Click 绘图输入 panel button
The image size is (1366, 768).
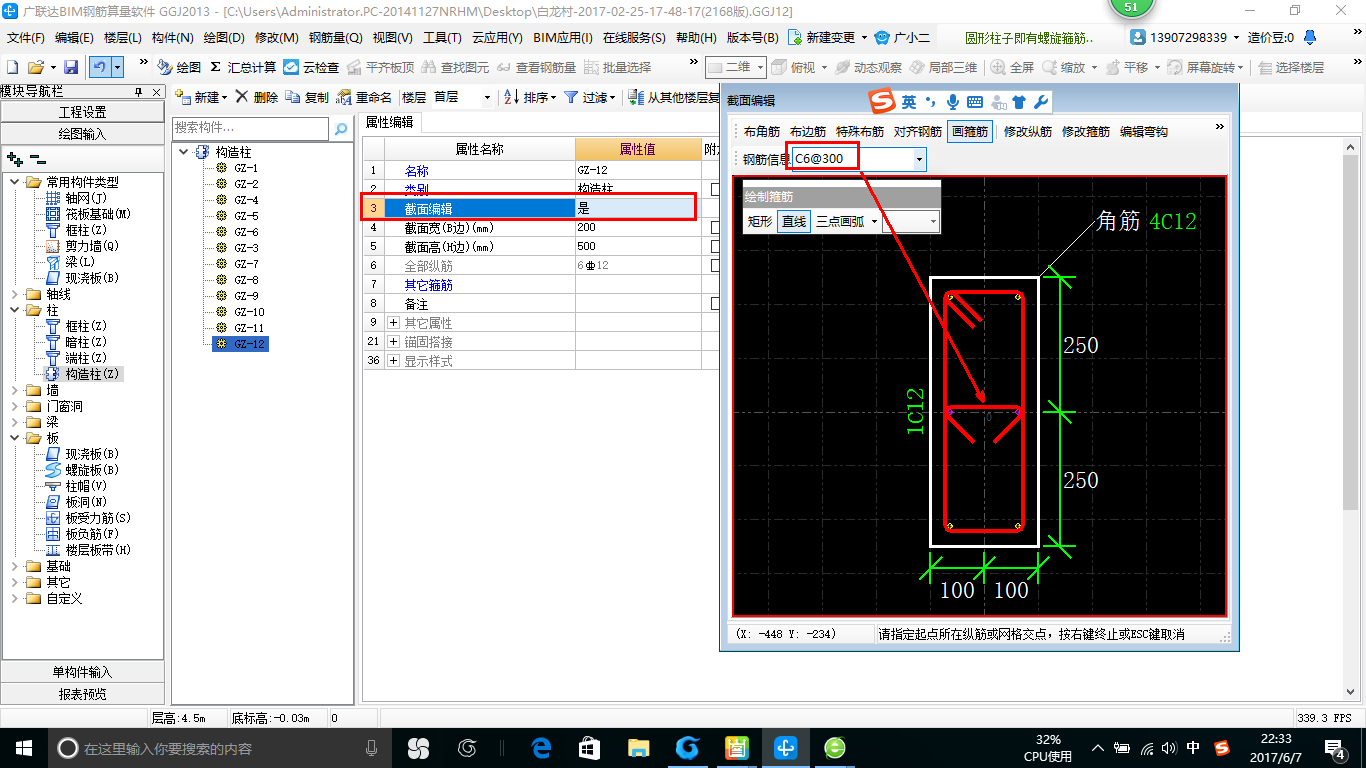click(83, 134)
